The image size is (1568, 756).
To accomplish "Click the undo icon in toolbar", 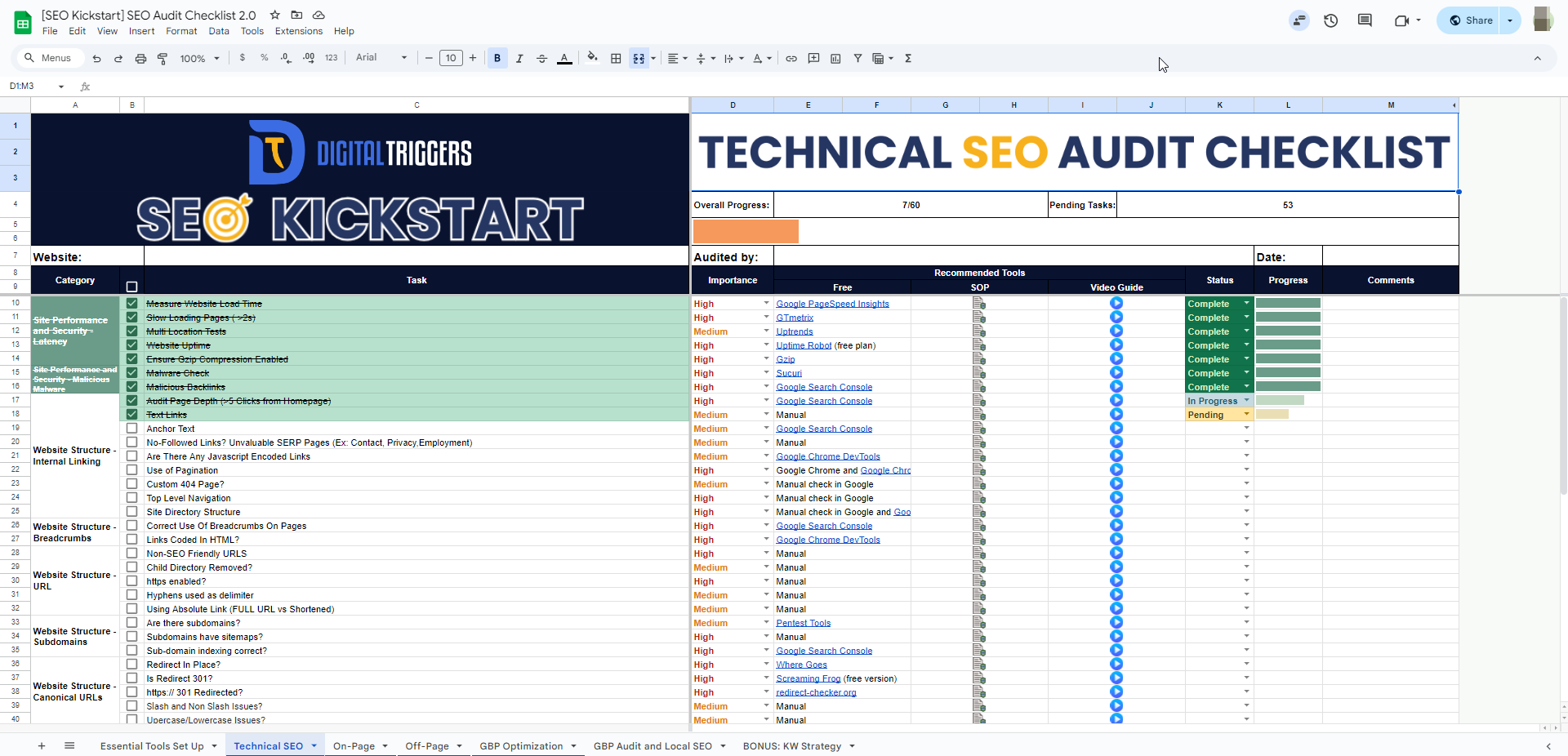I will 97,59.
